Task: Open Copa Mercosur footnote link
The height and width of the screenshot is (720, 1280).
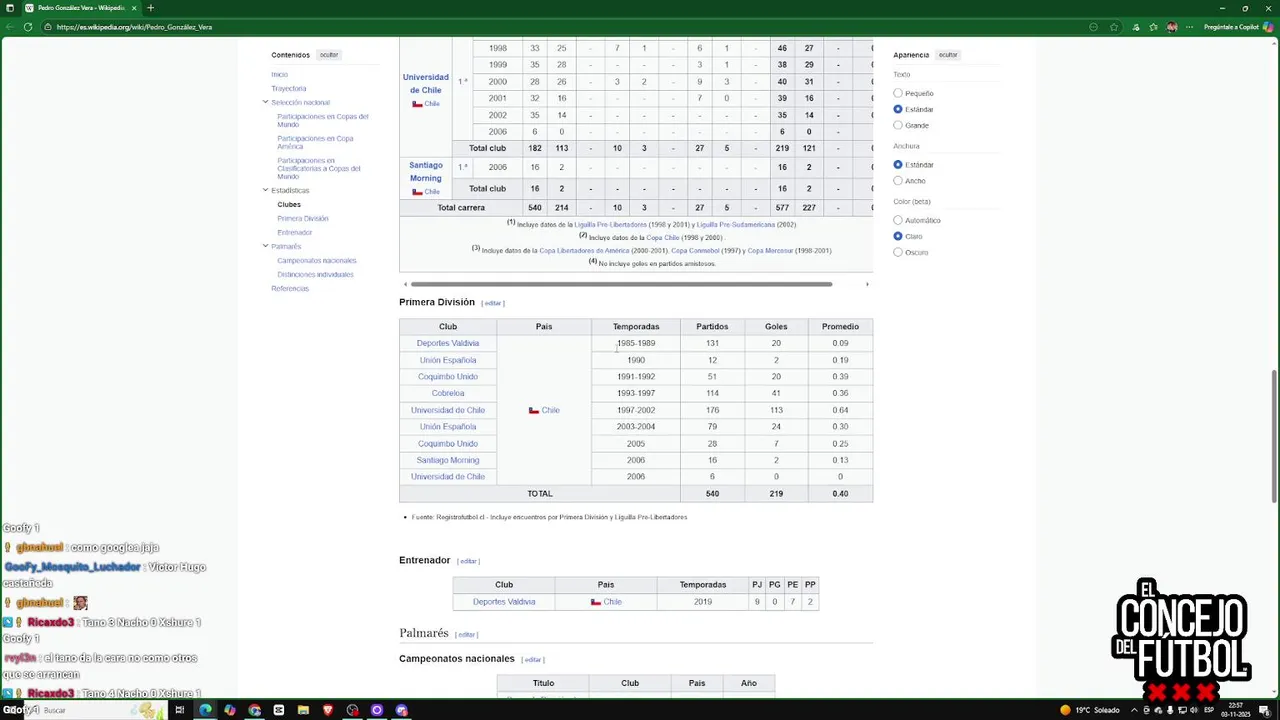Action: (770, 251)
